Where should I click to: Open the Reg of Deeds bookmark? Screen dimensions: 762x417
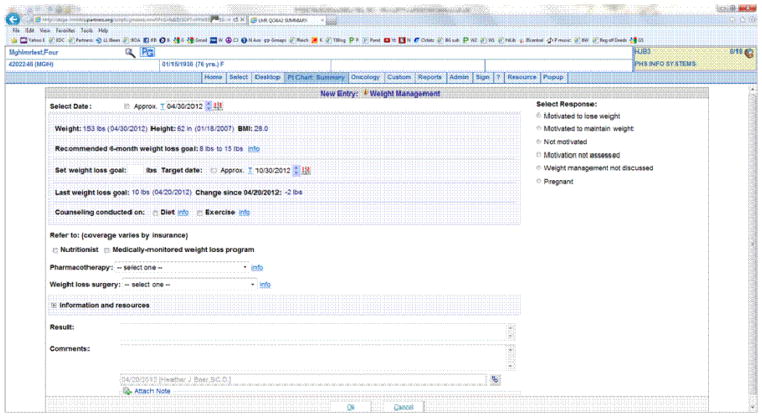tap(610, 40)
